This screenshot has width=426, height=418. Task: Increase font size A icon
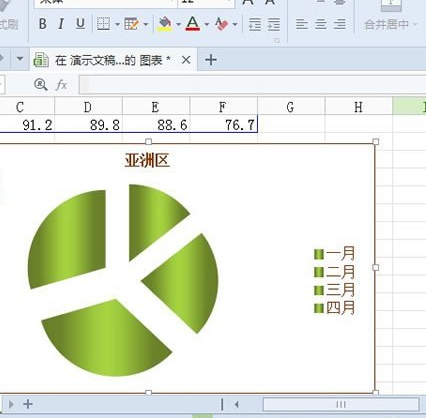point(248,3)
